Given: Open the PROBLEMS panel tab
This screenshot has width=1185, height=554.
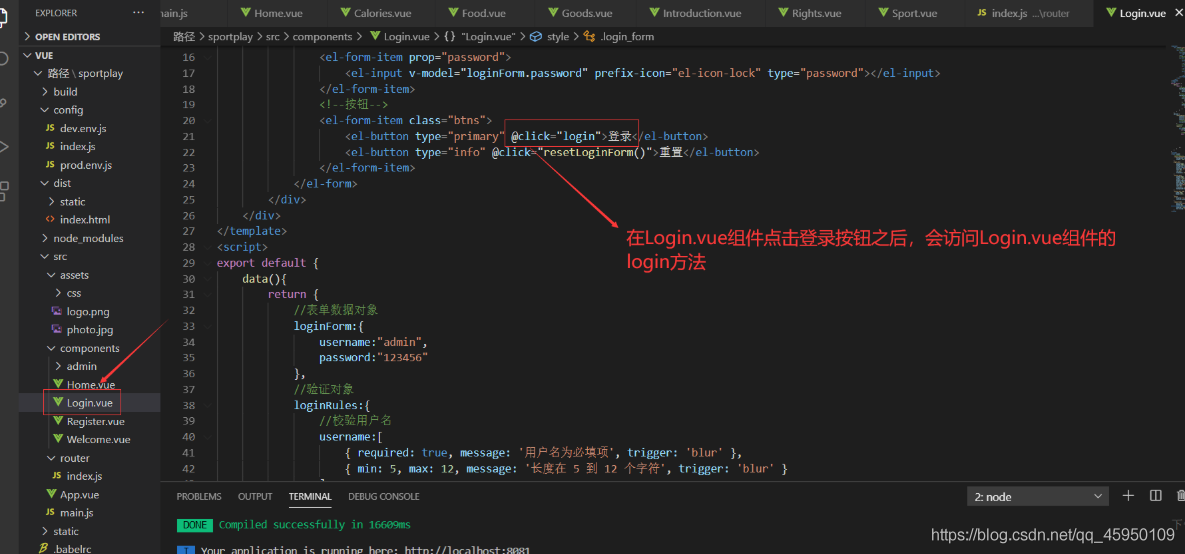Looking at the screenshot, I should pos(199,497).
